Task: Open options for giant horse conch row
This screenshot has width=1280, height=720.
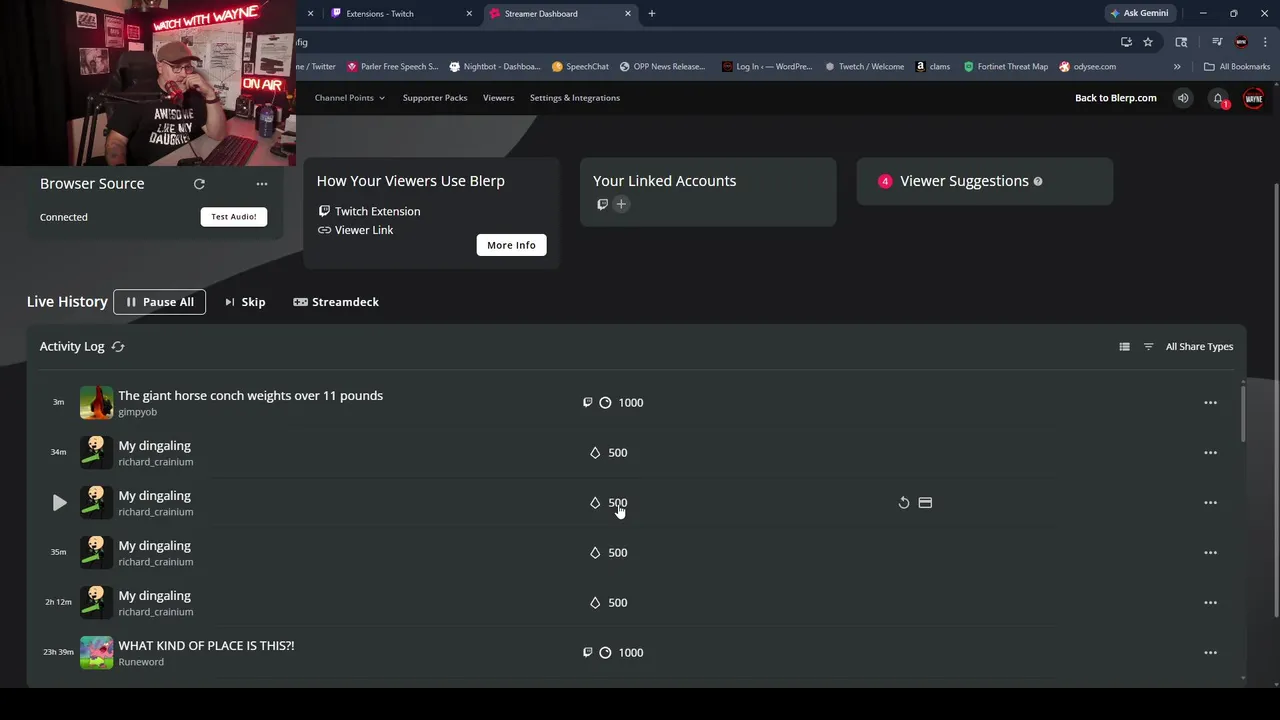Action: (x=1210, y=403)
